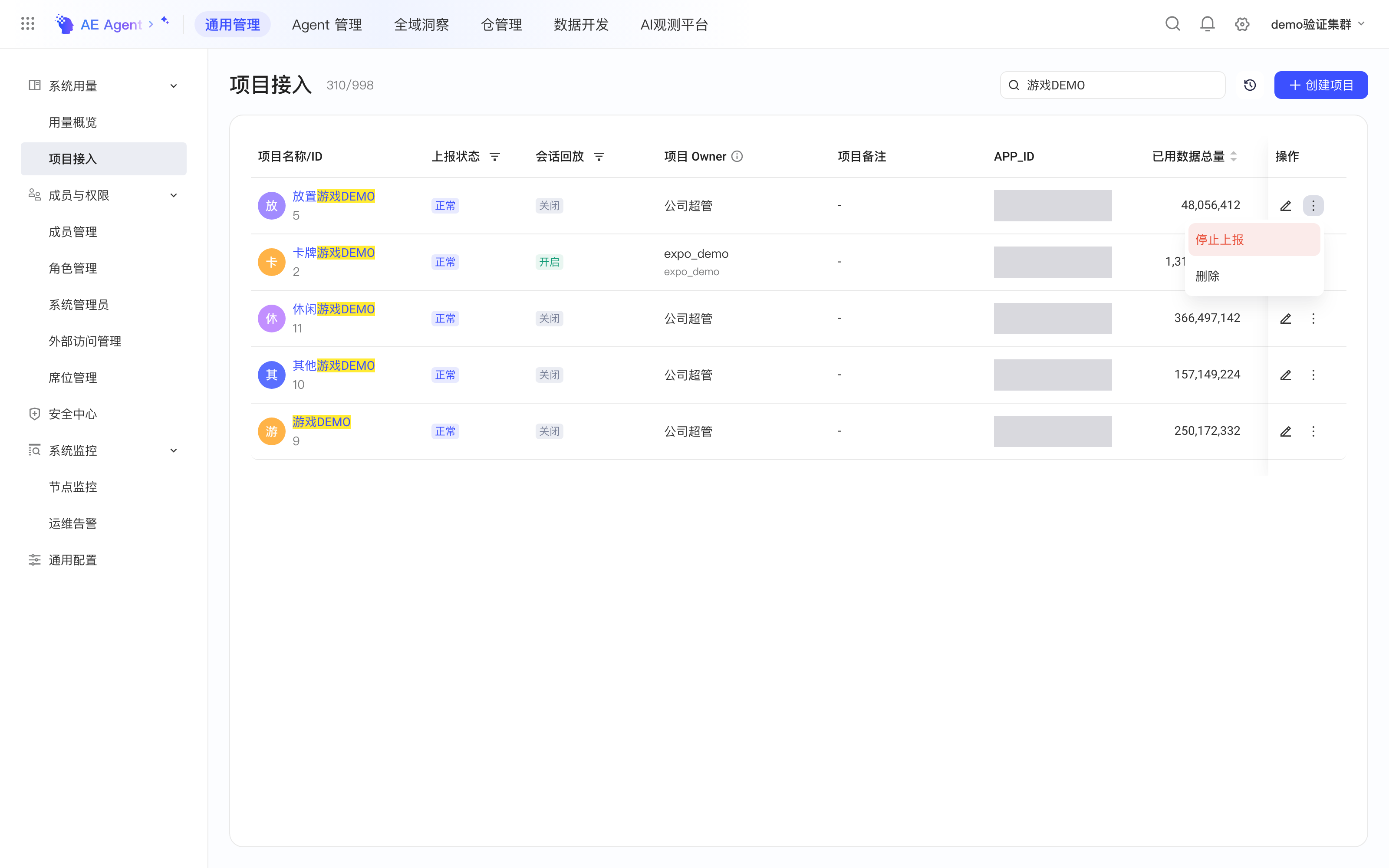Filter by 会话回放 column filter icon
The image size is (1389, 868).
[599, 157]
